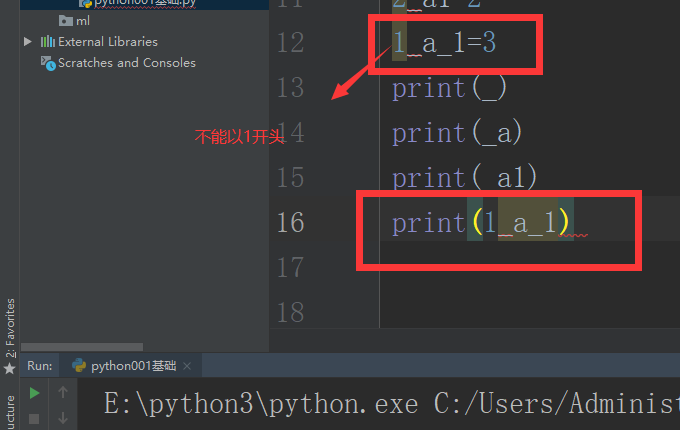Click line number 12 in gutter
This screenshot has width=680, height=430.
[x=291, y=42]
